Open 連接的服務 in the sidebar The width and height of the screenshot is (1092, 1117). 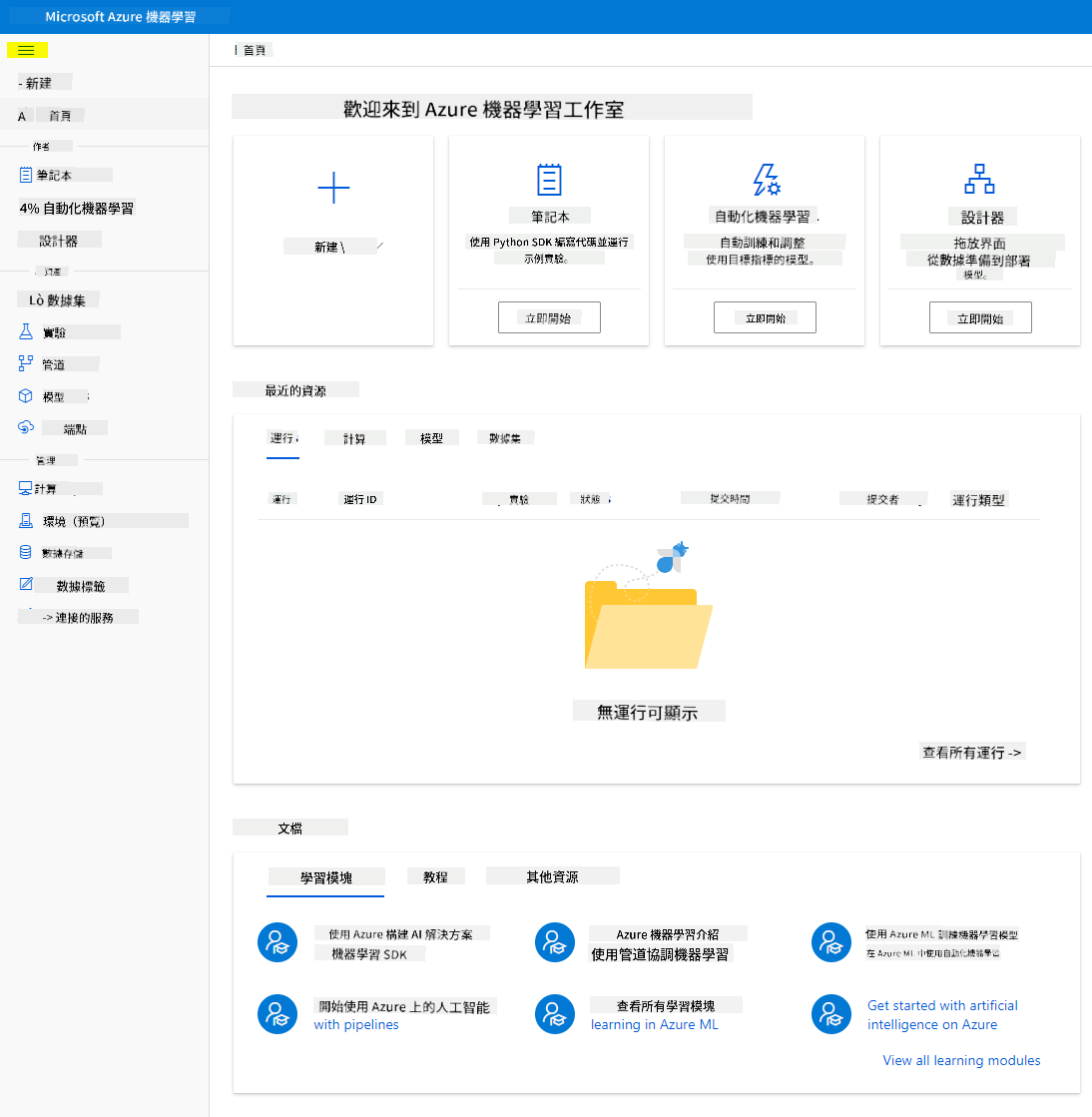click(x=84, y=618)
